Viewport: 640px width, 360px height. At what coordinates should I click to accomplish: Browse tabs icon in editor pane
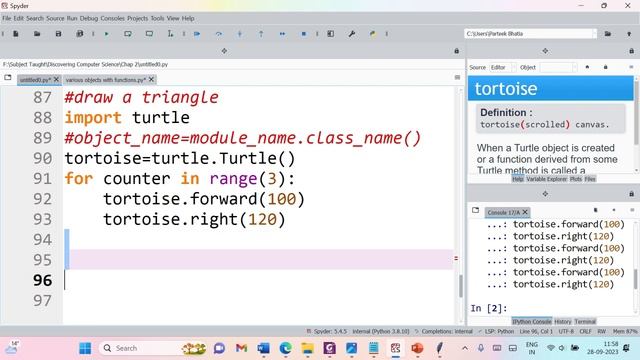tap(8, 78)
